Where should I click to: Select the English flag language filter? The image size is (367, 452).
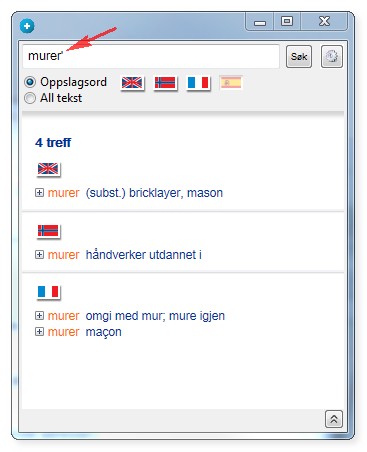132,83
